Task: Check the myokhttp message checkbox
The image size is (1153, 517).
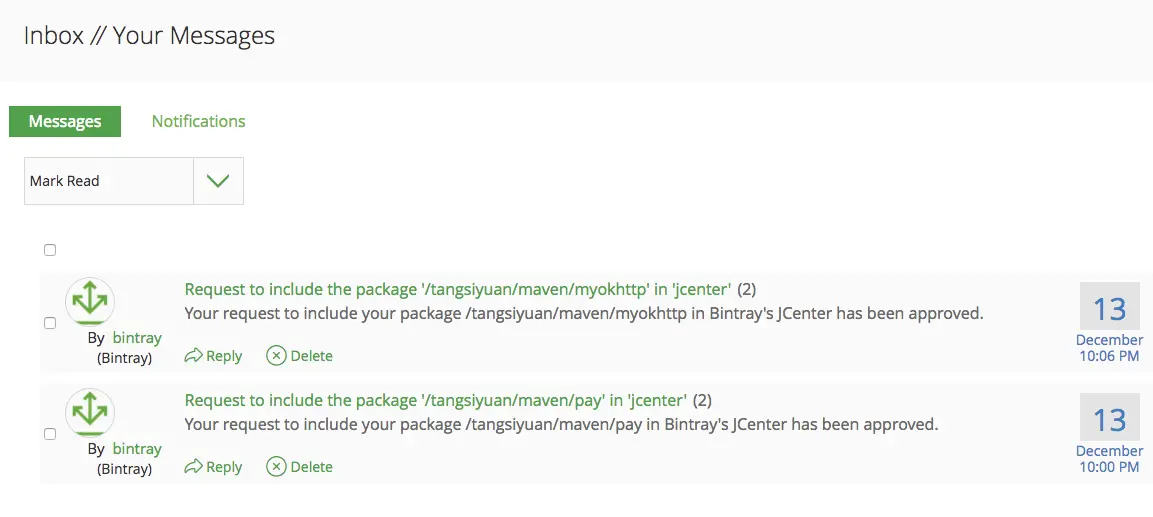Action: click(50, 323)
